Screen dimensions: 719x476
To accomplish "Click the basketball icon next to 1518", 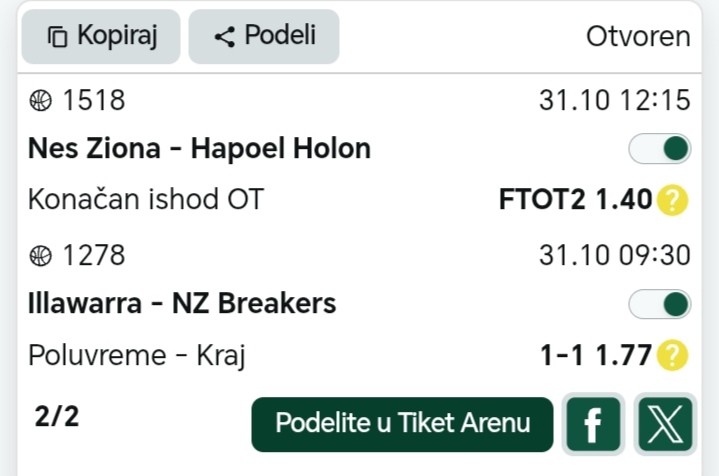I will [x=41, y=101].
